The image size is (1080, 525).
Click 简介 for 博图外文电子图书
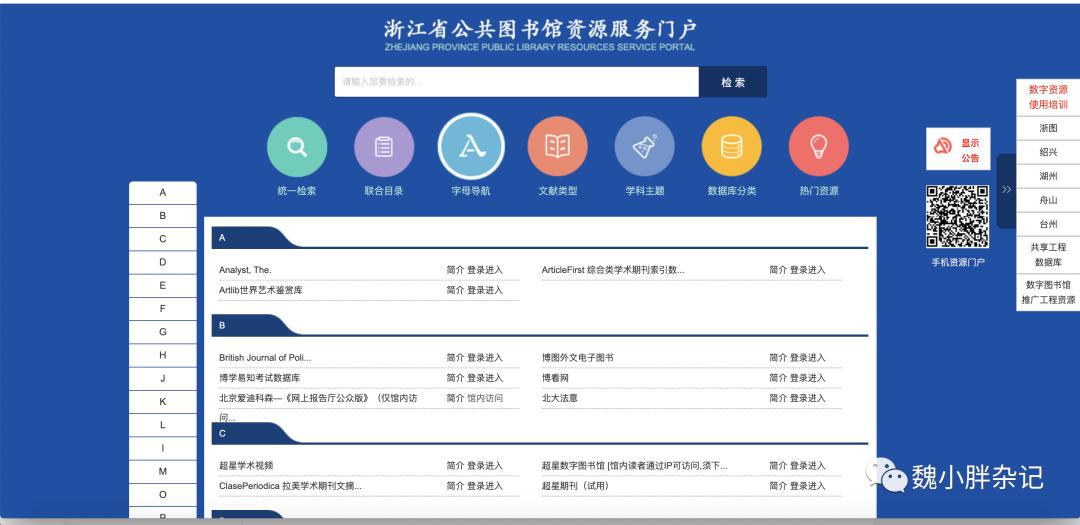coord(778,358)
